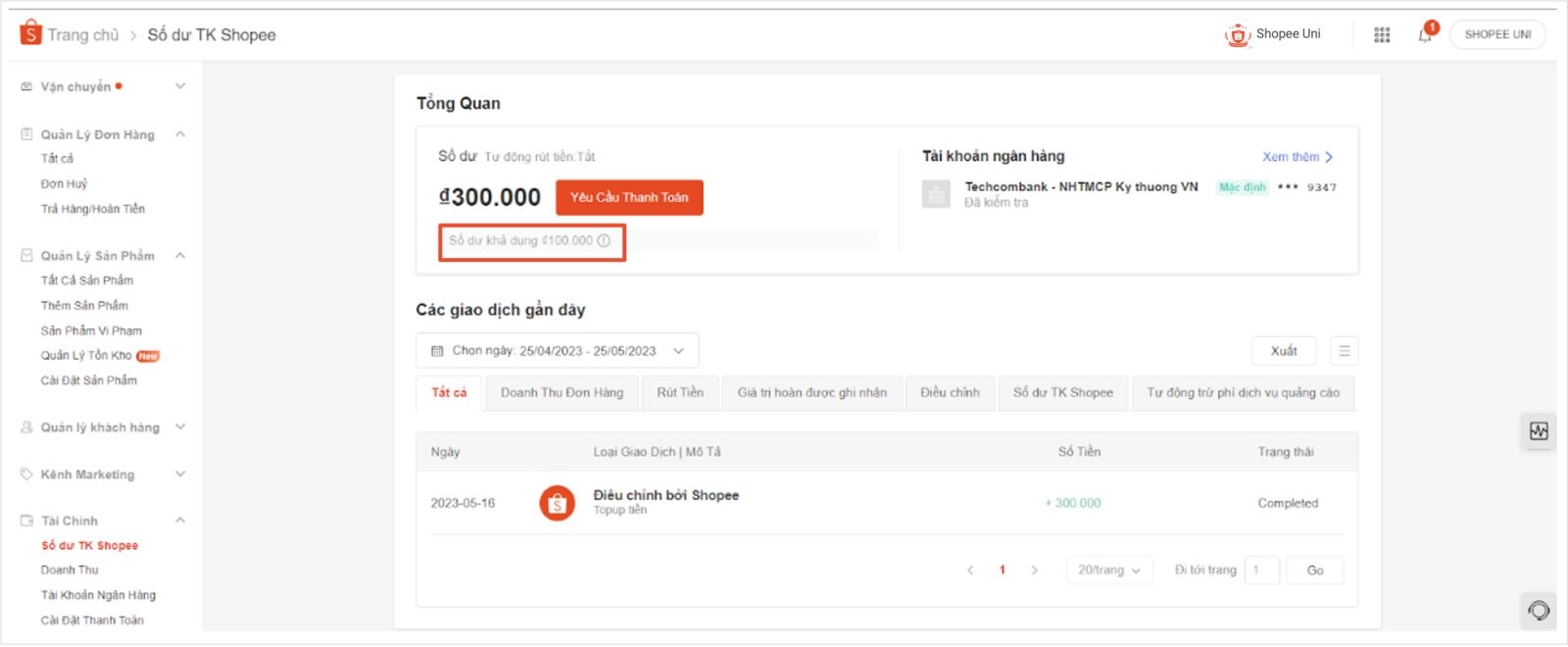
Task: Open the Shopee Uni mascot icon
Action: [1238, 35]
